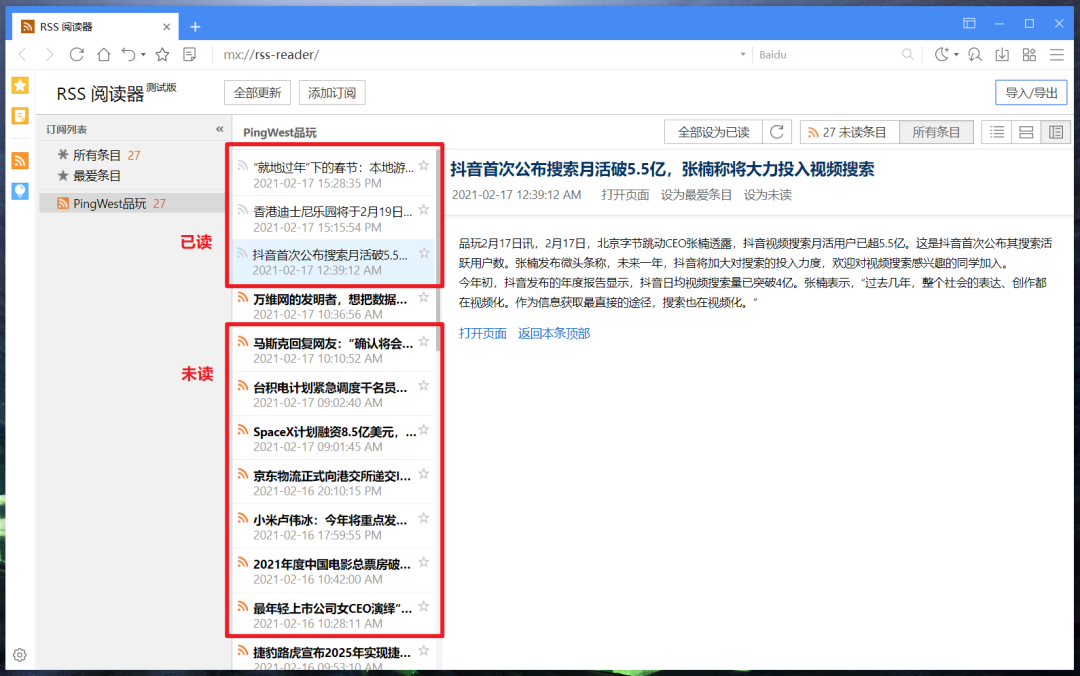Viewport: 1080px width, 676px height.
Task: Click the search magnifier icon
Action: click(x=908, y=54)
